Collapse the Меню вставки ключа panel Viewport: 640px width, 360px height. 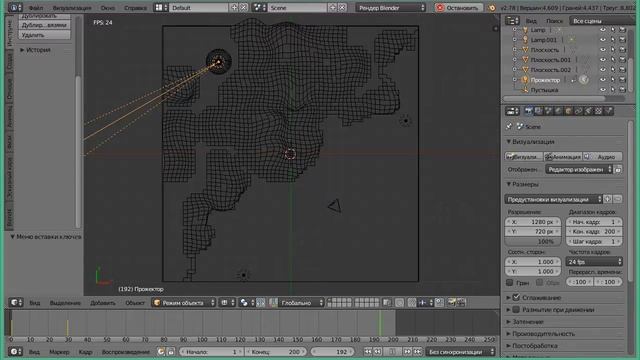click(x=45, y=237)
